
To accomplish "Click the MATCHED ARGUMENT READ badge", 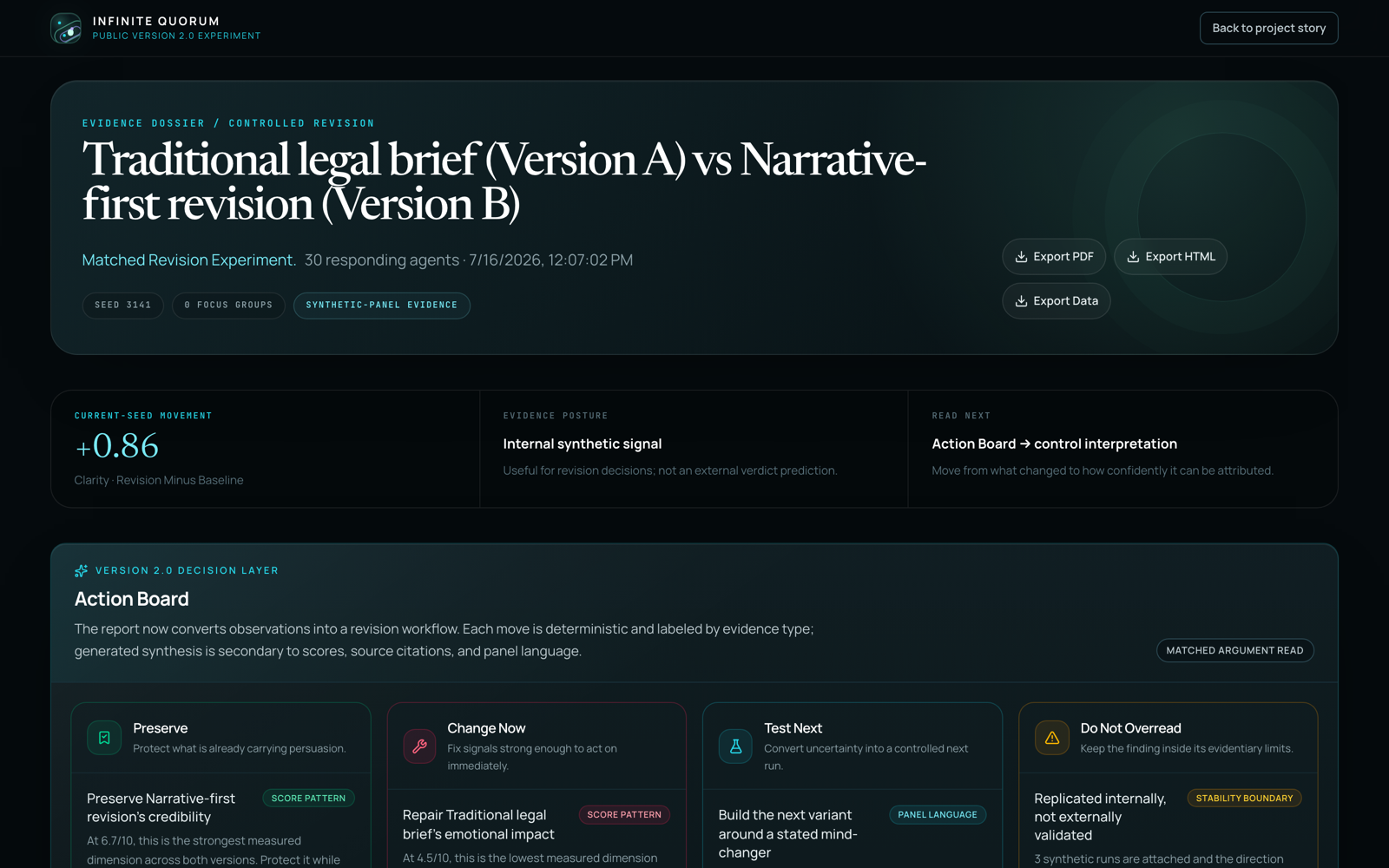I will (1234, 650).
